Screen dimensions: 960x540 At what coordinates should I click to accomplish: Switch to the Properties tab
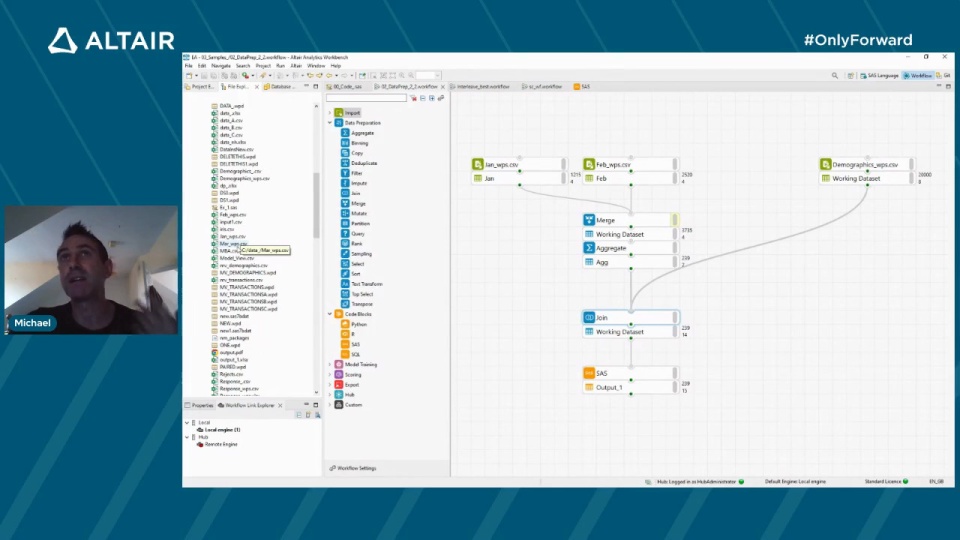pyautogui.click(x=199, y=405)
